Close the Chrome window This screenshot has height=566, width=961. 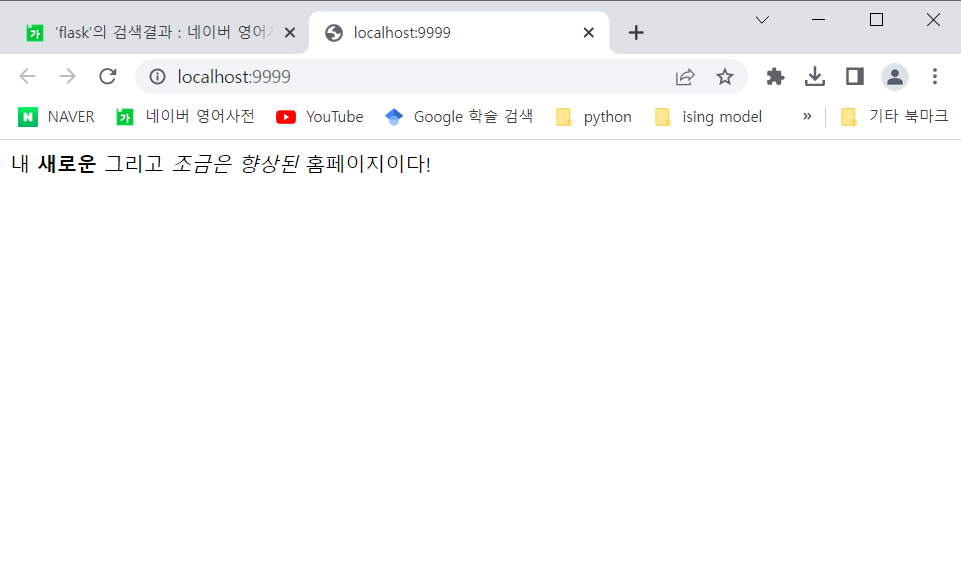(933, 20)
